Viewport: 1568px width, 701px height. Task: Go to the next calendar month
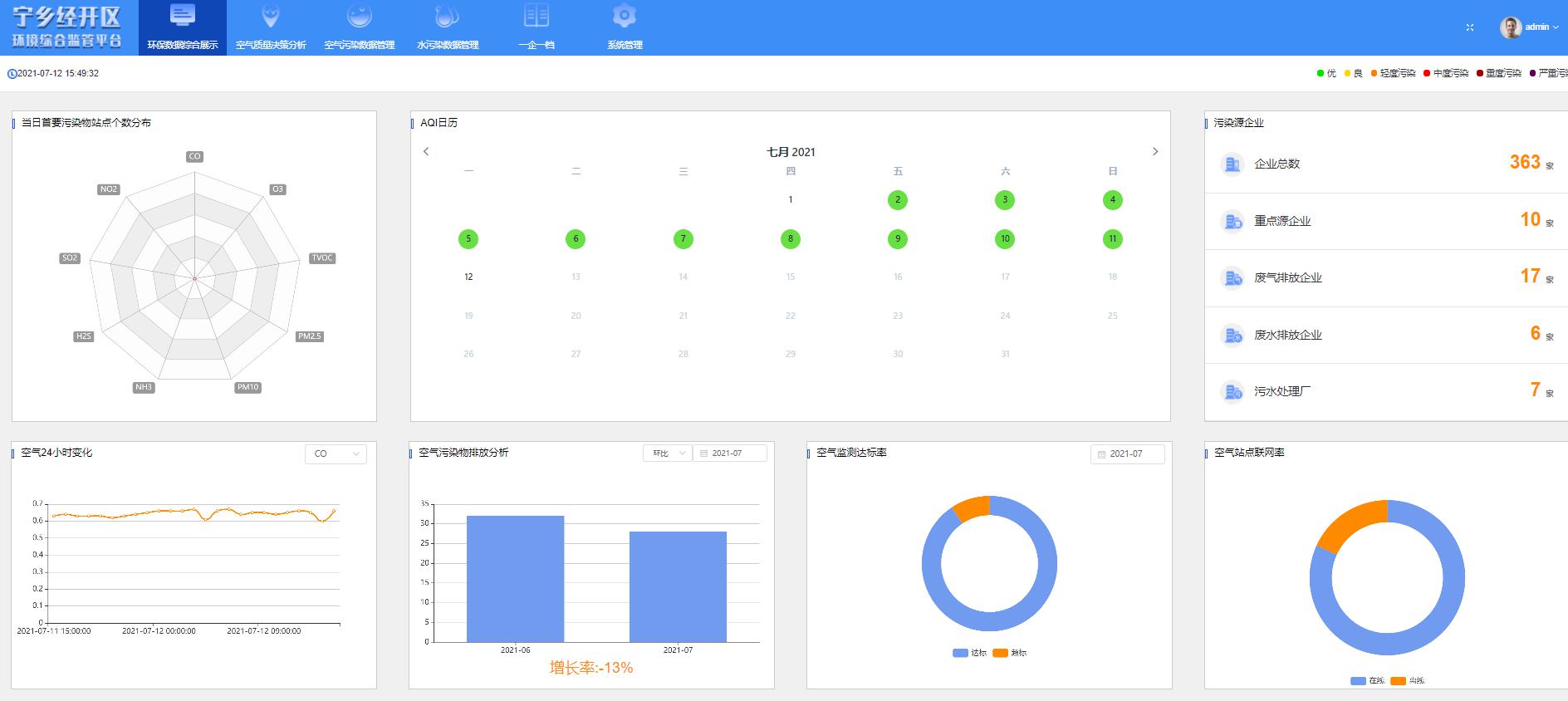pyautogui.click(x=1154, y=151)
